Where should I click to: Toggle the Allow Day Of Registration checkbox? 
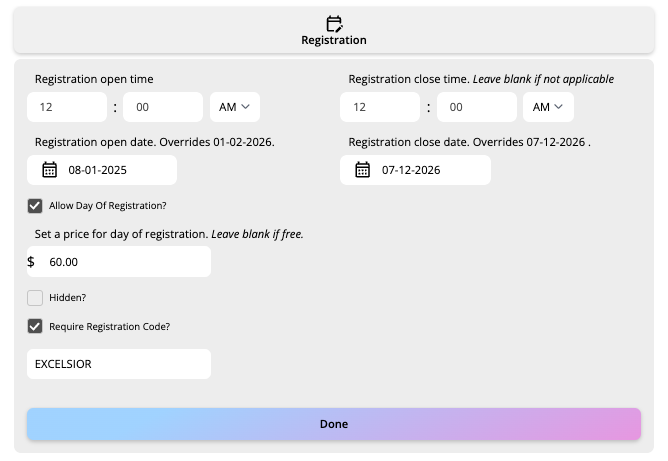point(35,206)
